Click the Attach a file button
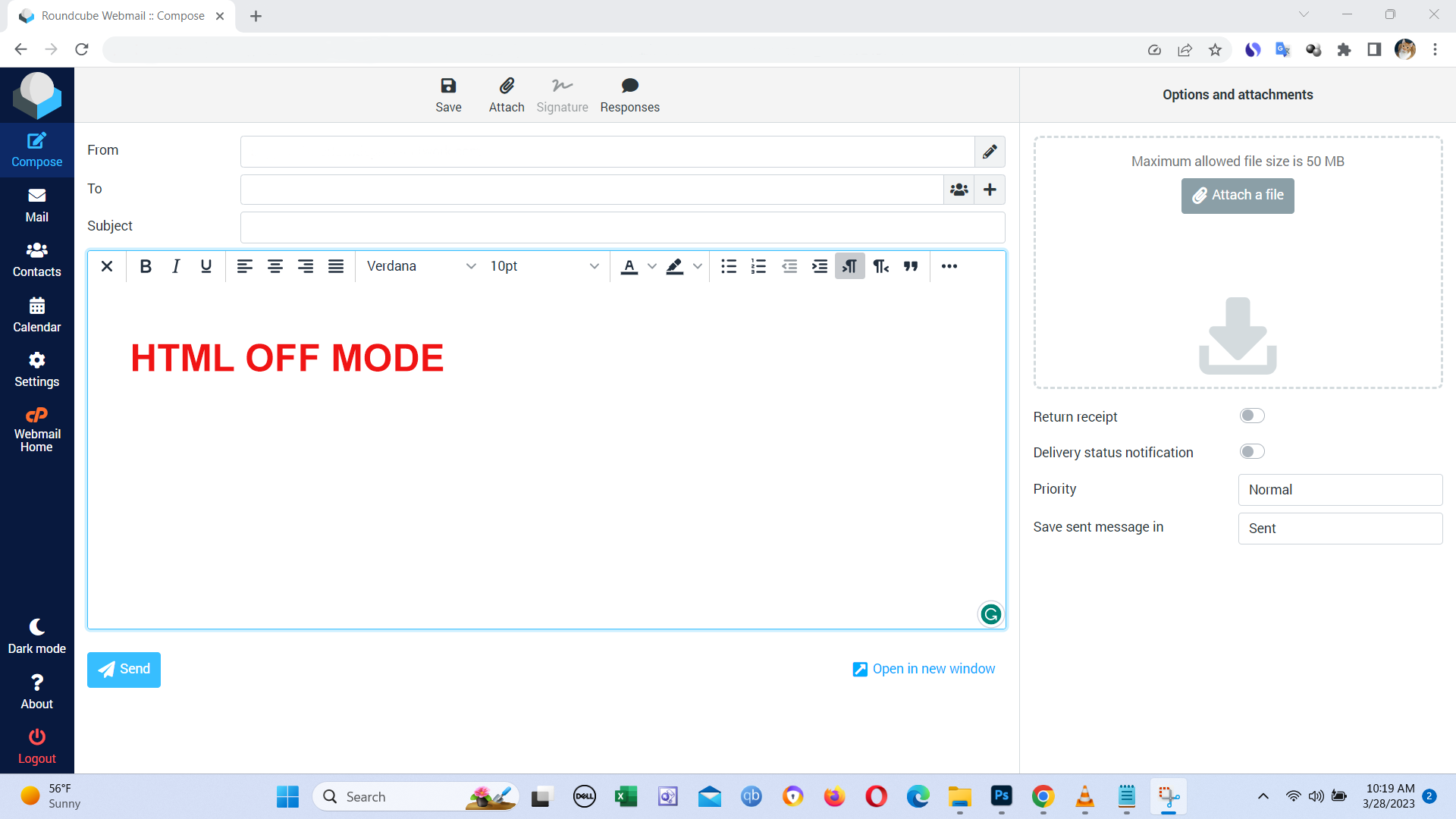The height and width of the screenshot is (819, 1456). (1237, 196)
